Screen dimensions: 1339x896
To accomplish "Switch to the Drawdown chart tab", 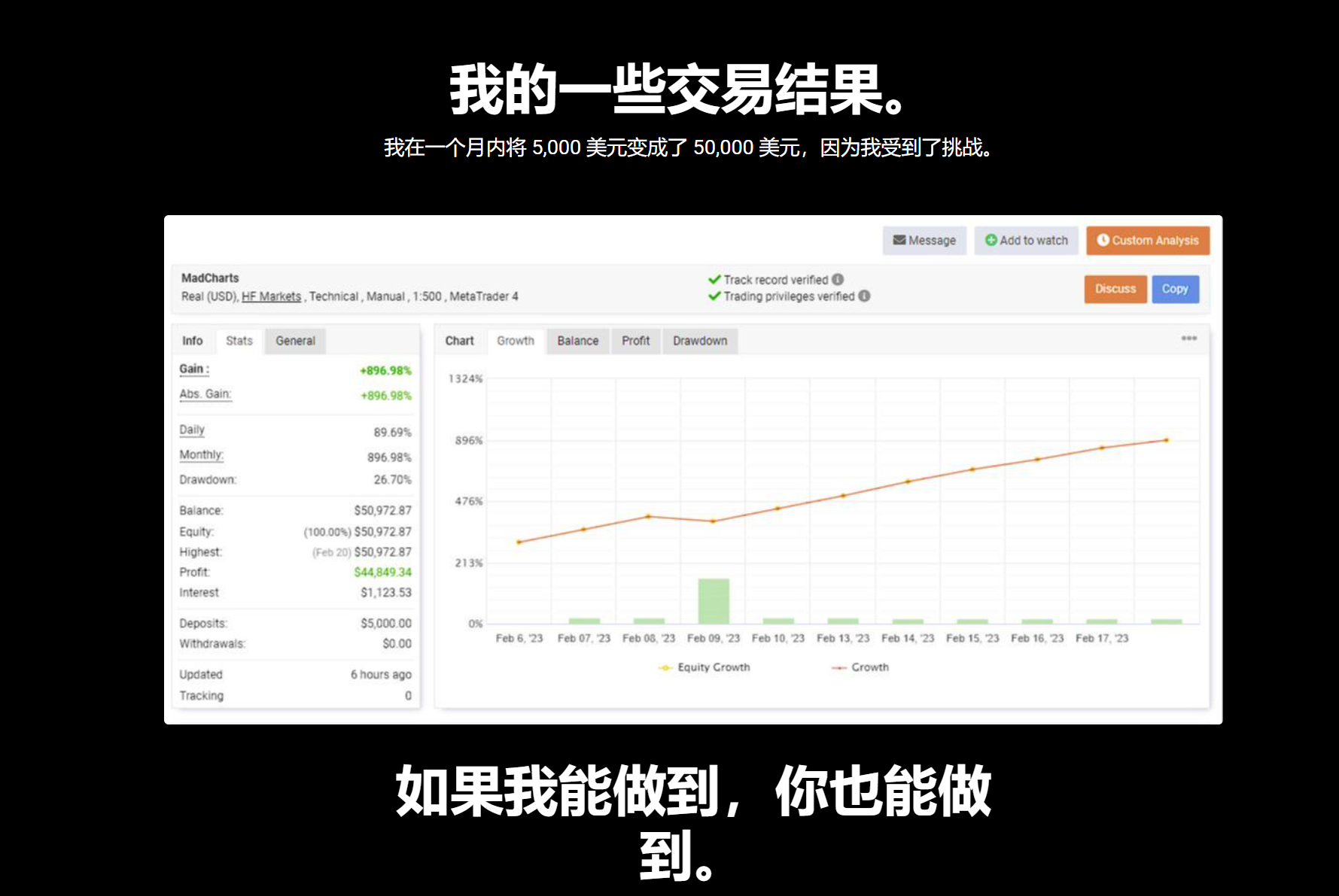I will click(x=699, y=341).
